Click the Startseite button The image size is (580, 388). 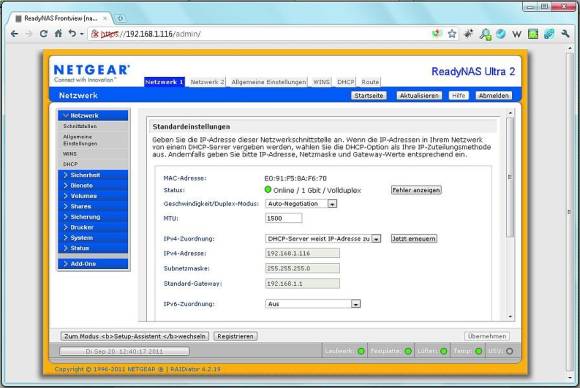click(369, 95)
